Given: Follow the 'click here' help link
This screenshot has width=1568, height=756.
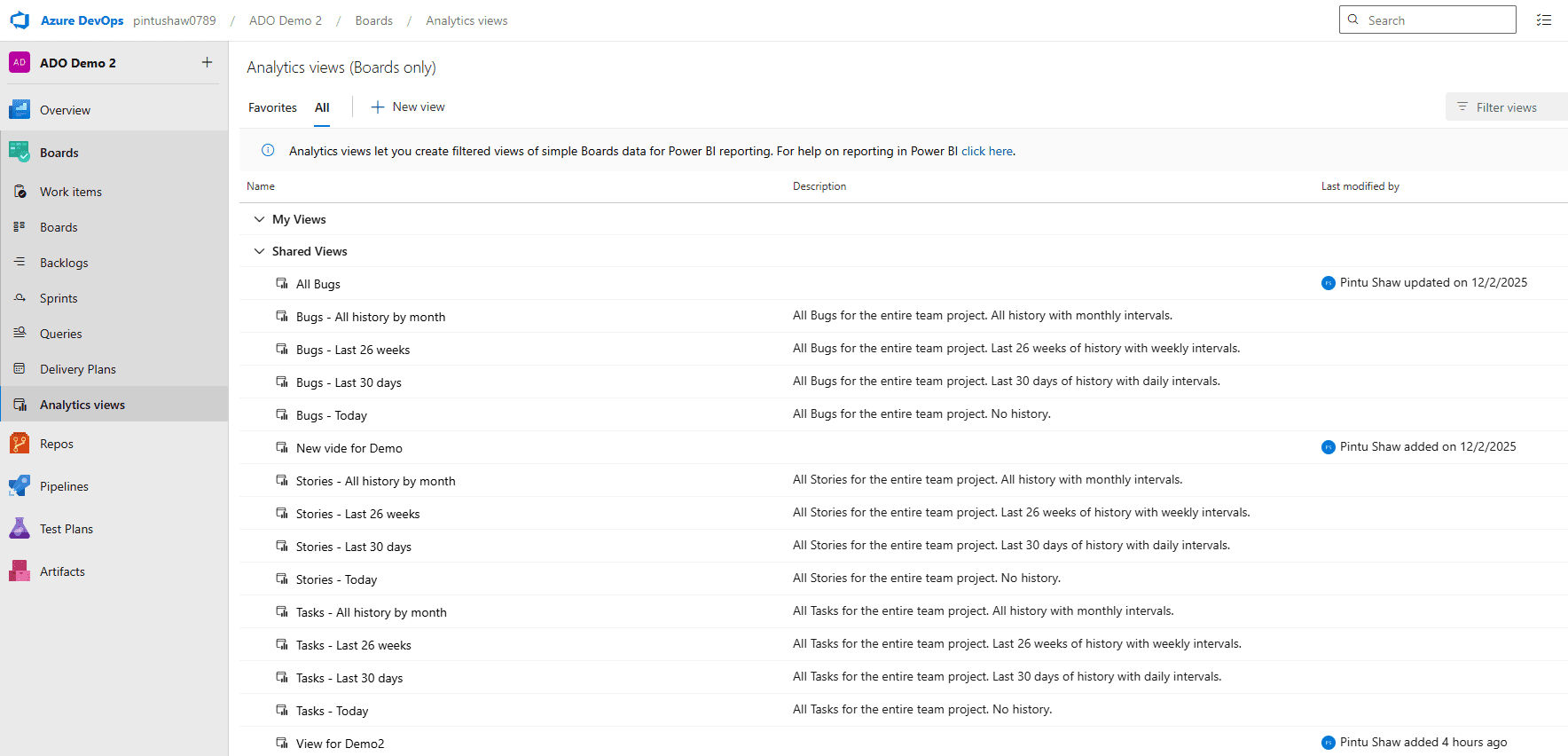Looking at the screenshot, I should (x=987, y=151).
